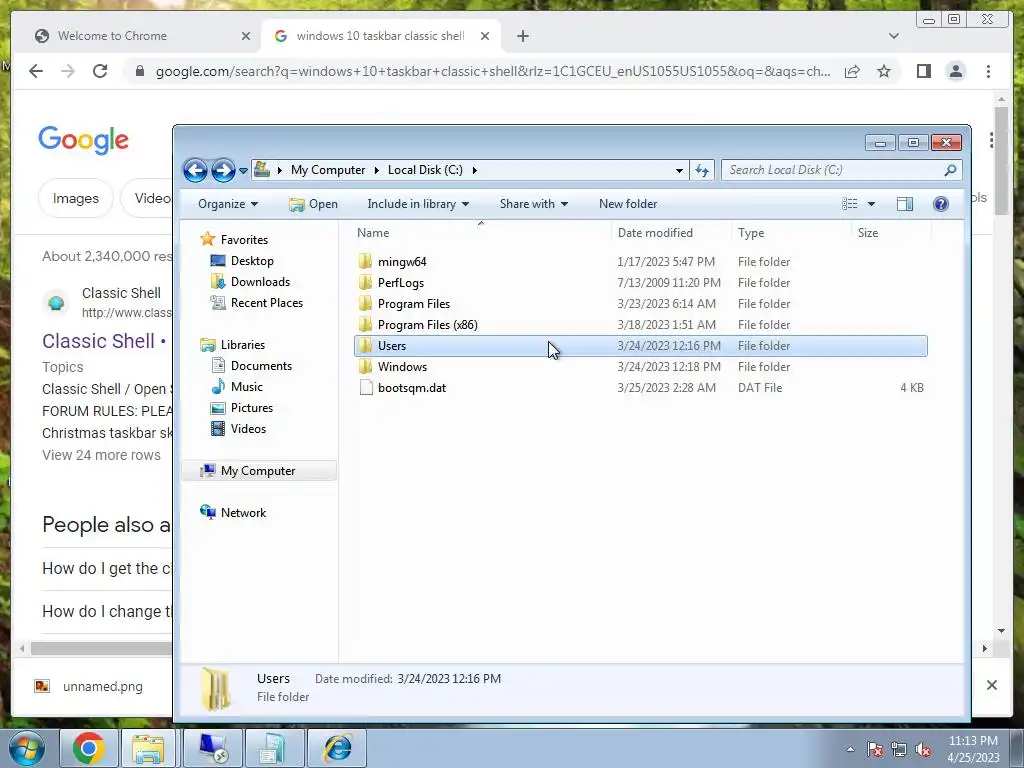
Task: Close the windows 10 taskbar classic shell tab
Action: coord(485,36)
